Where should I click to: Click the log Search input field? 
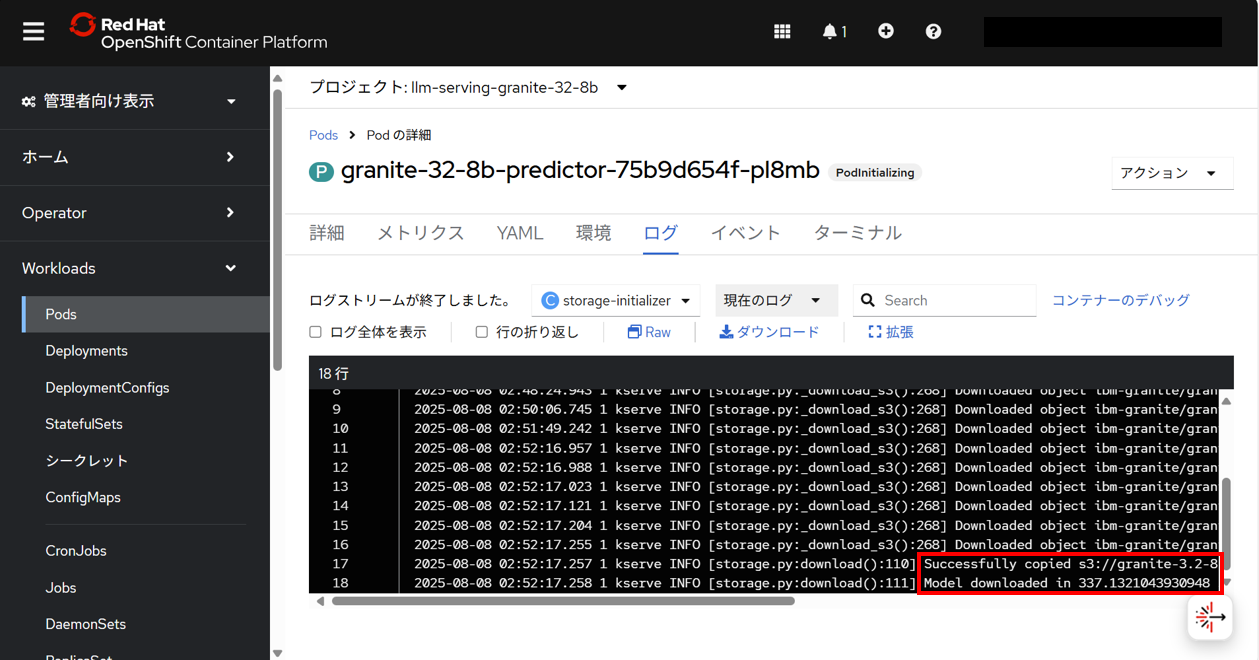(x=945, y=300)
